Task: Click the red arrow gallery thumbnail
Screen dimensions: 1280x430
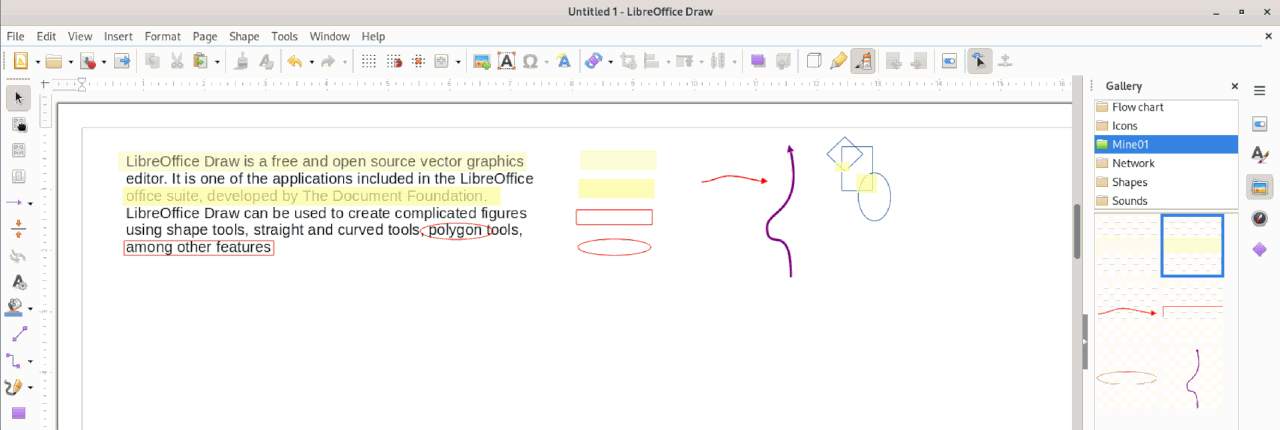Action: [x=1128, y=312]
